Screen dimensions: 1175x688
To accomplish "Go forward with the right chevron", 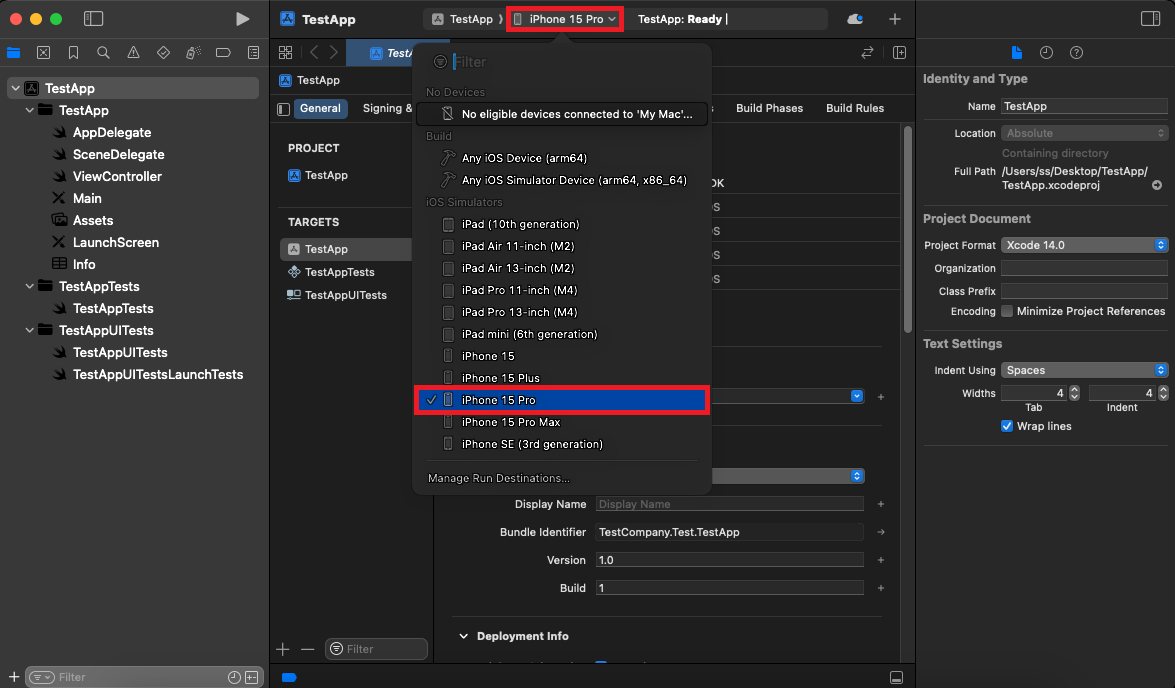I will (333, 52).
